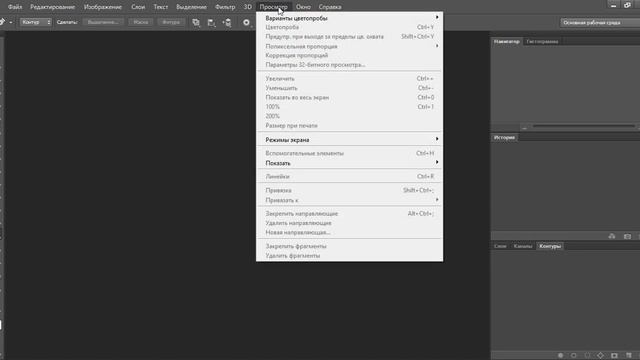This screenshot has width=640, height=360.
Task: Open the Окно menu
Action: pos(303,7)
